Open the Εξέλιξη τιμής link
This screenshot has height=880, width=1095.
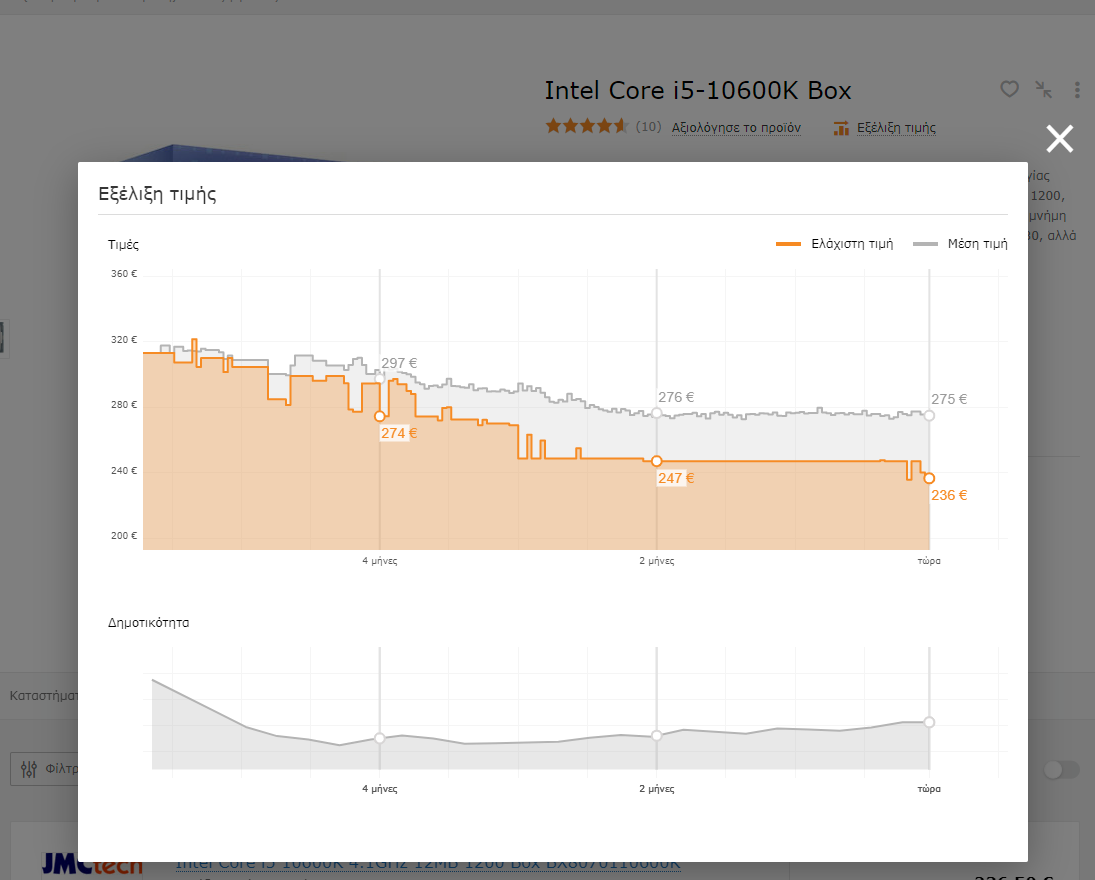(896, 128)
